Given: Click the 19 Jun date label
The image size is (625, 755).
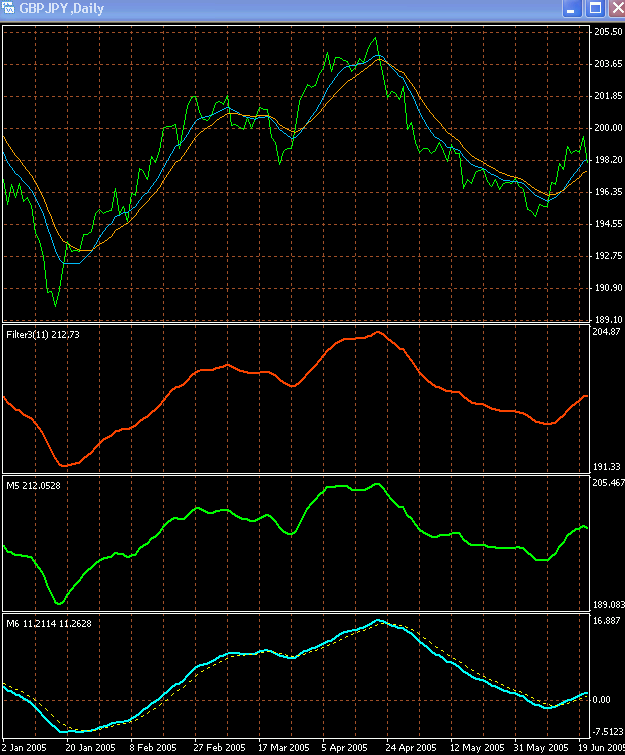Looking at the screenshot, I should pyautogui.click(x=601, y=748).
